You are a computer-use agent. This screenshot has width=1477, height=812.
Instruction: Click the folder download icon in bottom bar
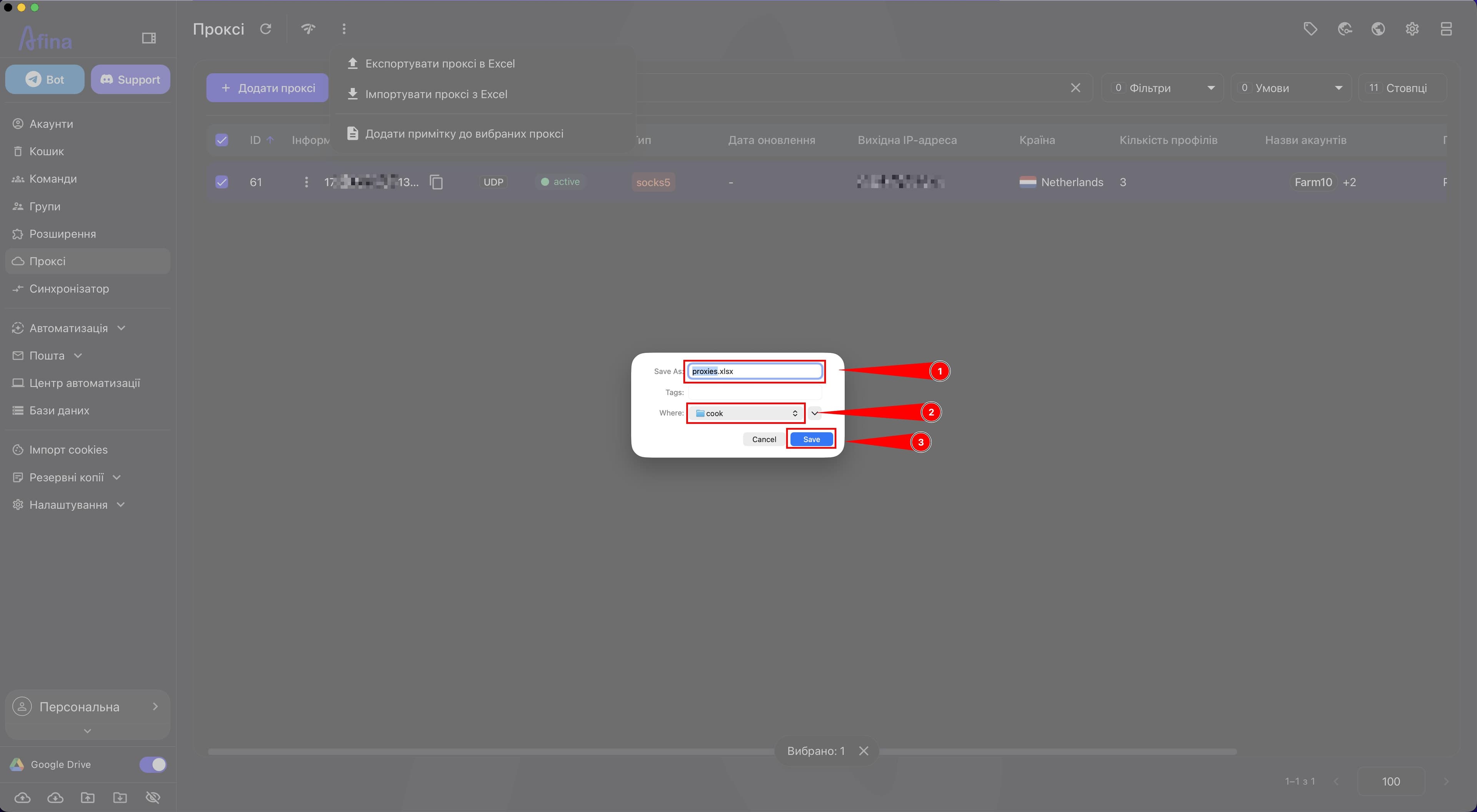click(120, 797)
